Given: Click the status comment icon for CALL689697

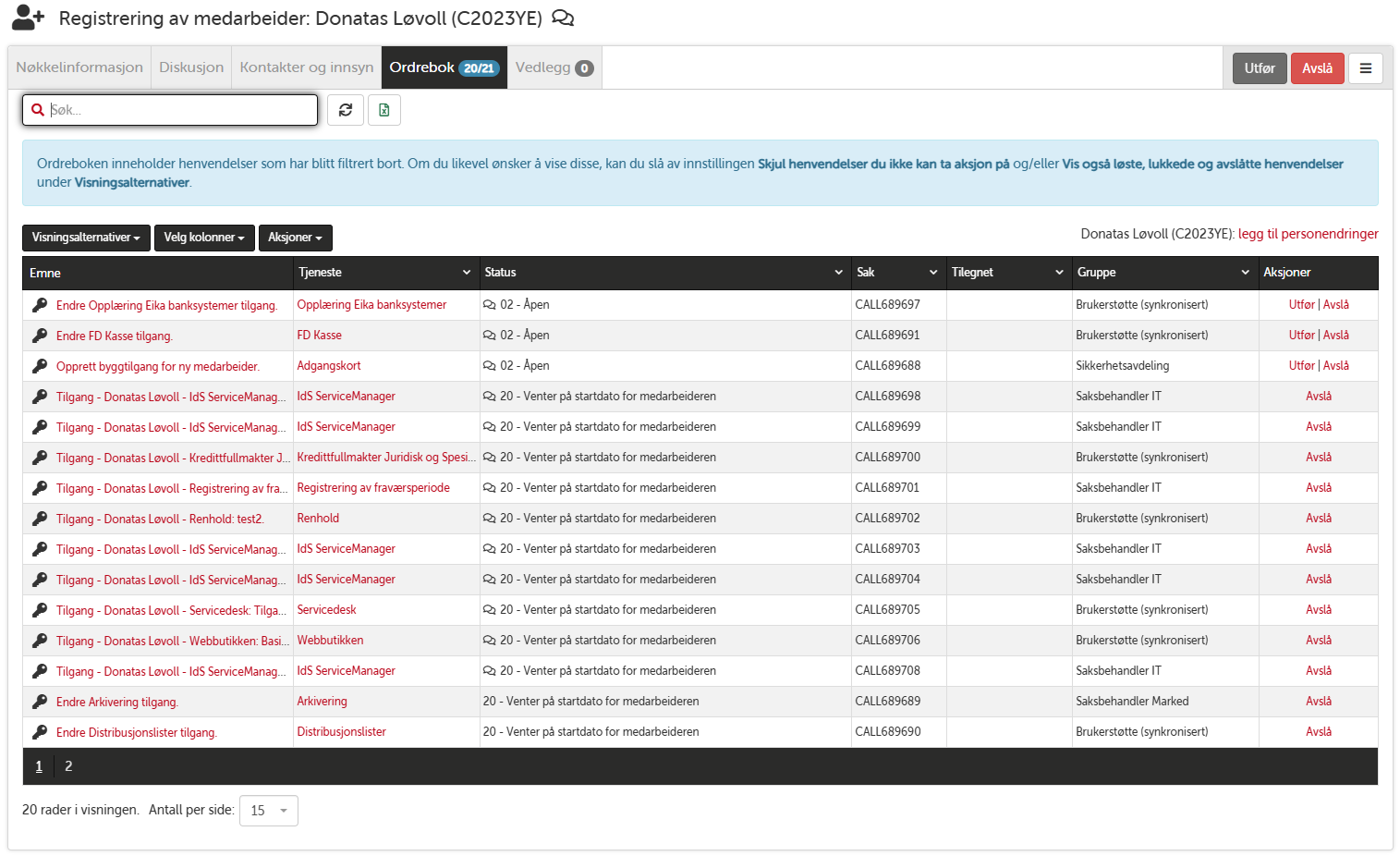Looking at the screenshot, I should [489, 305].
